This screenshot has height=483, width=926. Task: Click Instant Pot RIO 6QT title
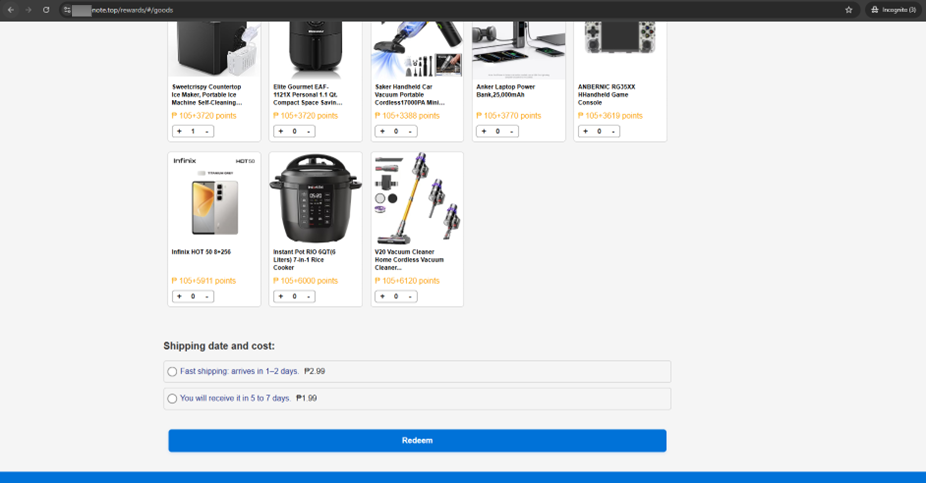click(304, 260)
